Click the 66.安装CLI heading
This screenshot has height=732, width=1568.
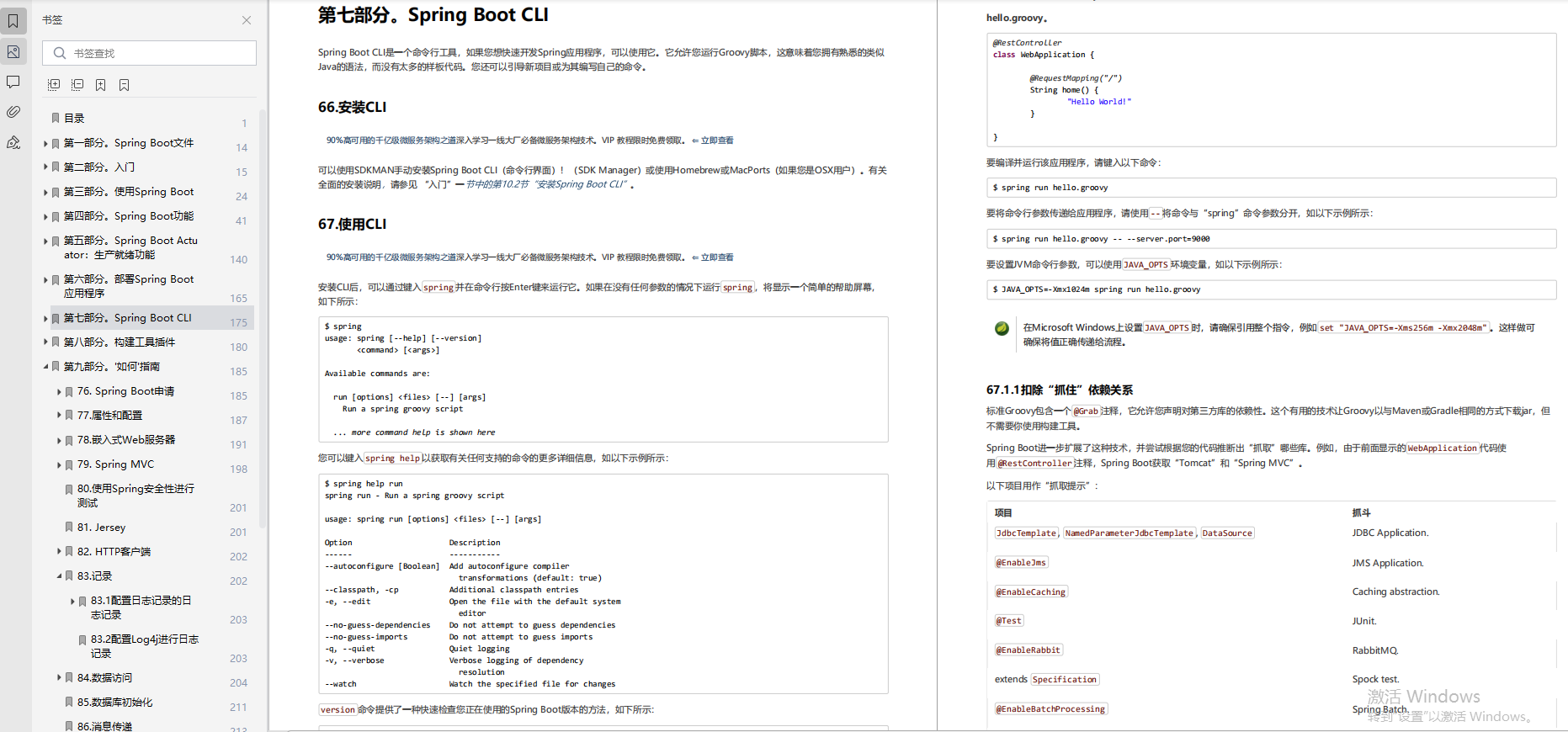(x=352, y=108)
